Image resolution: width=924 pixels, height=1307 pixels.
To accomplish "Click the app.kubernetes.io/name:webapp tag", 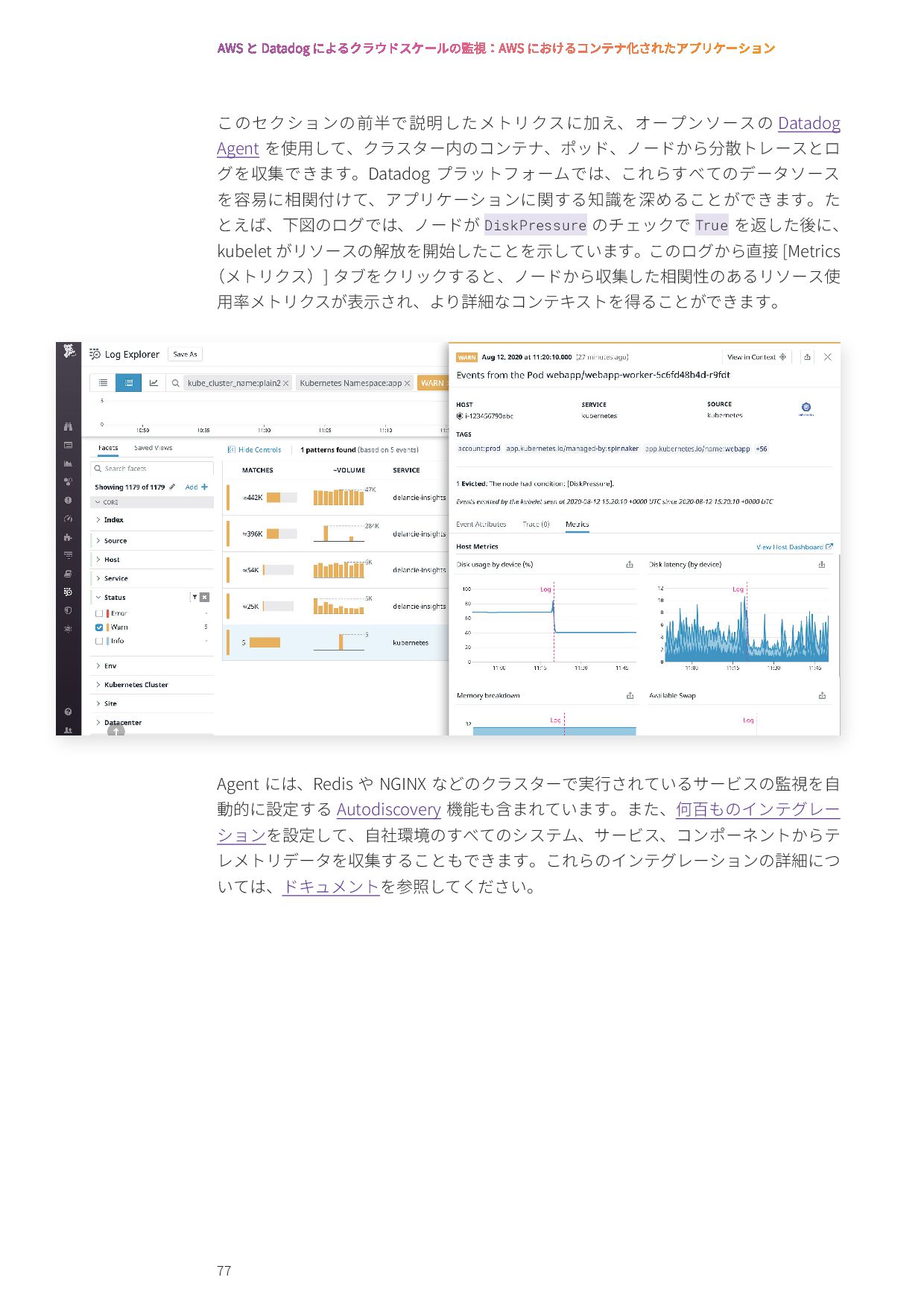I will pyautogui.click(x=697, y=449).
